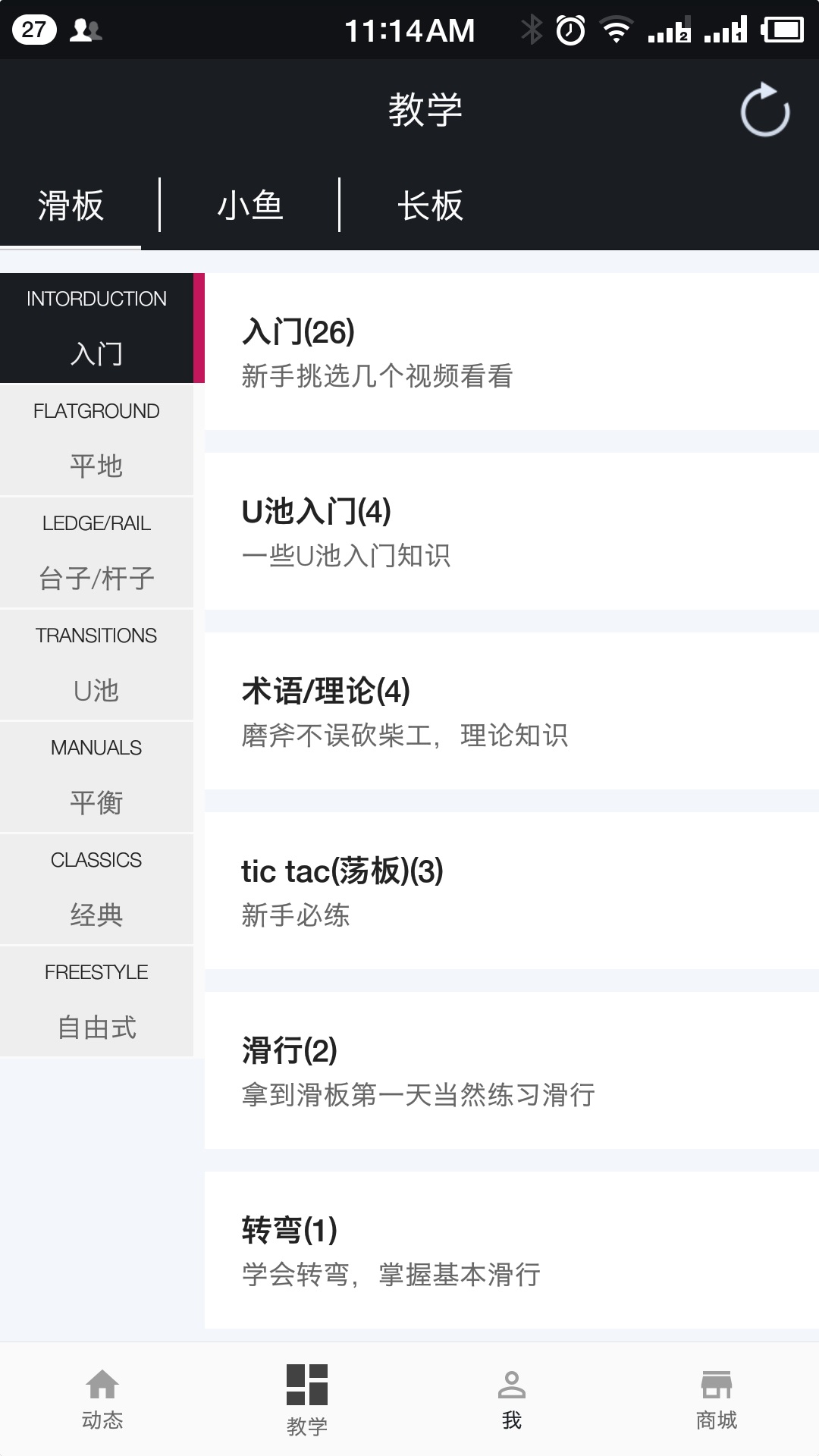Select the CLASSICS 经典 category
The image size is (819, 1456).
[96, 889]
